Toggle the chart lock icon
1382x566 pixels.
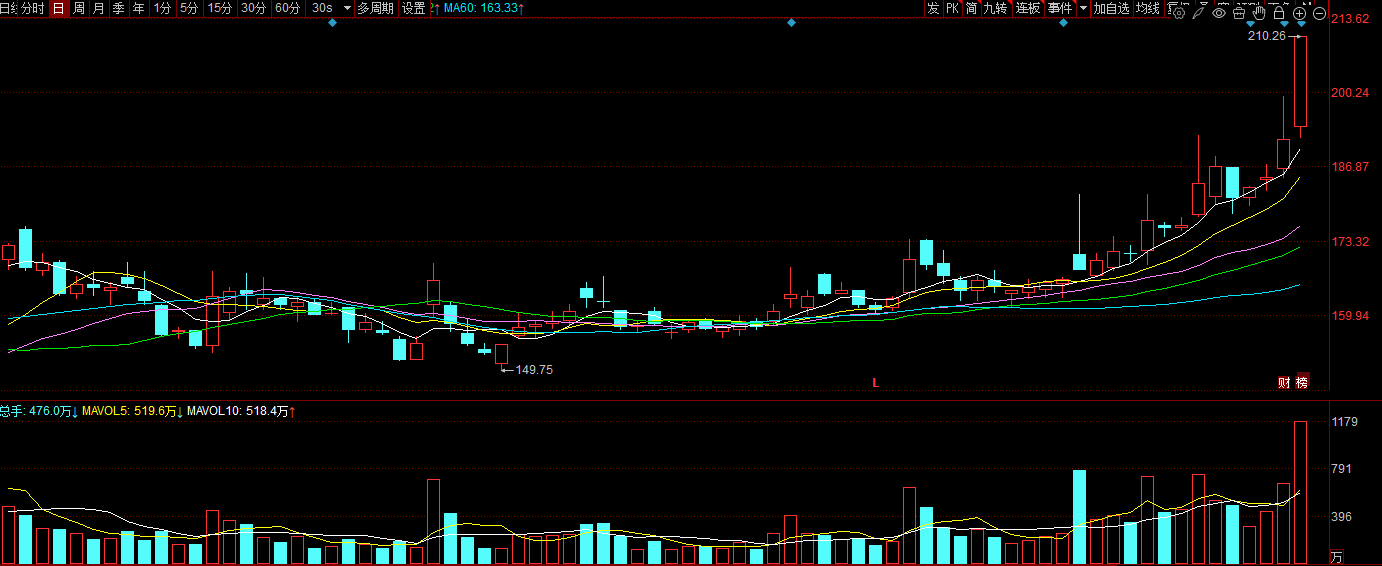[x=1279, y=13]
